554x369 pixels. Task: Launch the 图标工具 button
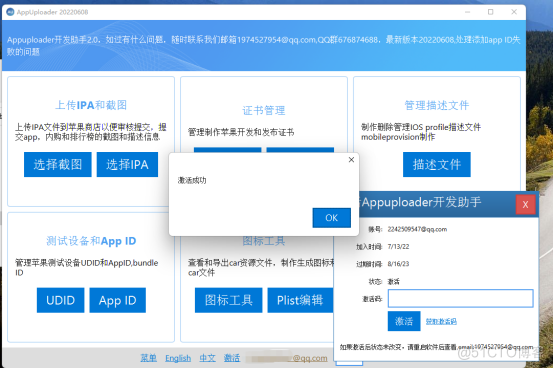(x=229, y=300)
